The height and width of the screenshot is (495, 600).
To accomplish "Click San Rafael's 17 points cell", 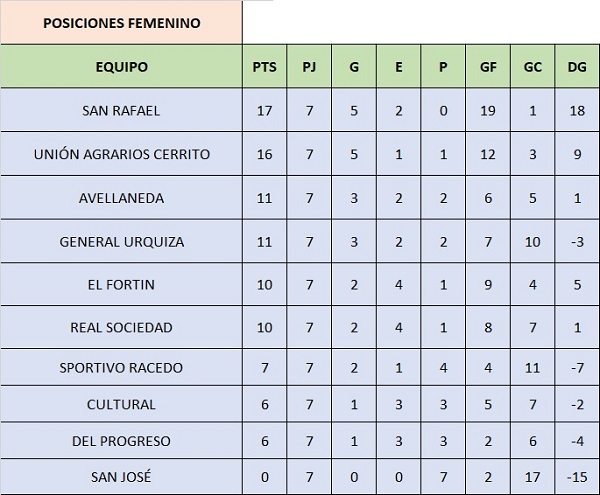I will point(264,110).
